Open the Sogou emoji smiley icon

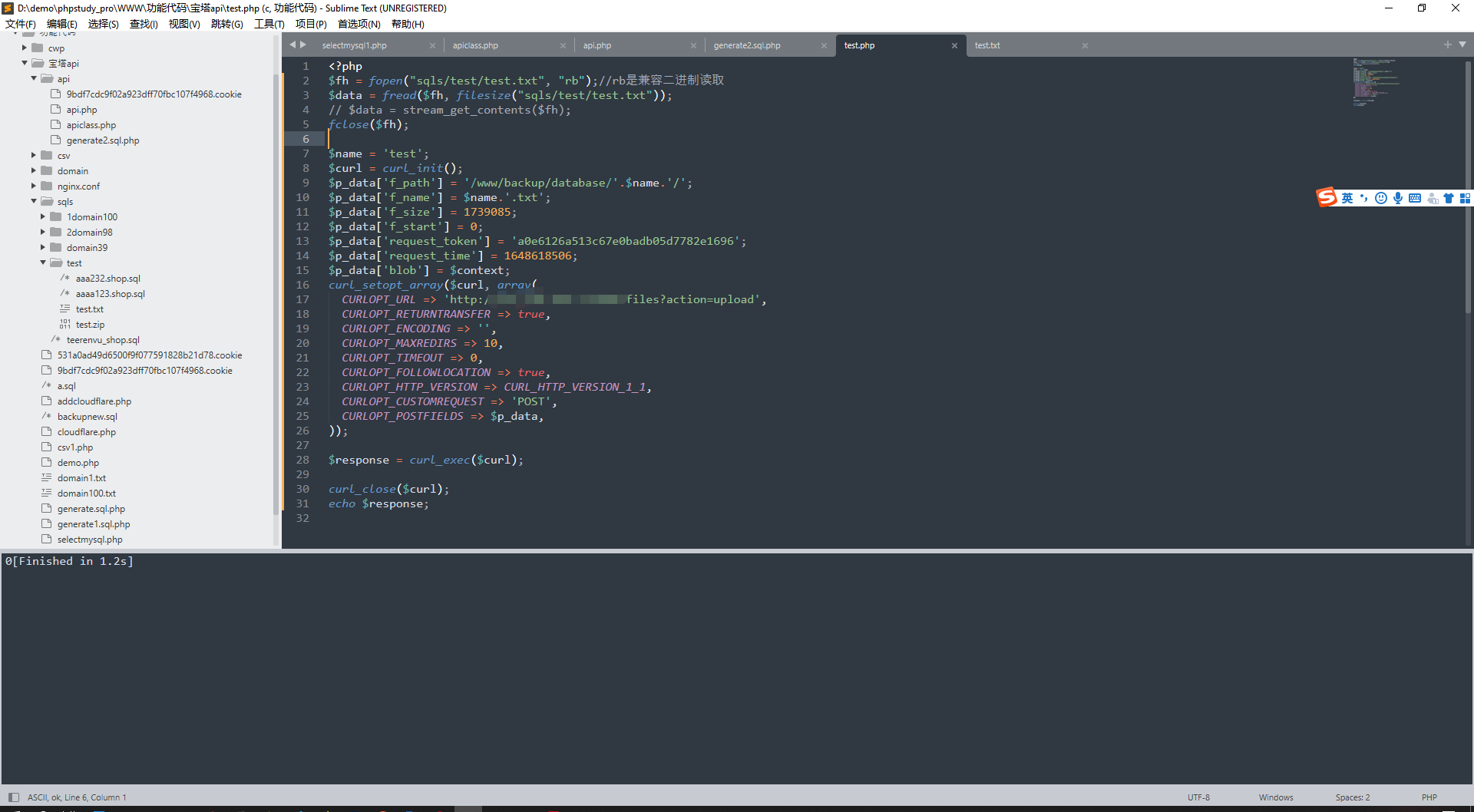(1381, 198)
